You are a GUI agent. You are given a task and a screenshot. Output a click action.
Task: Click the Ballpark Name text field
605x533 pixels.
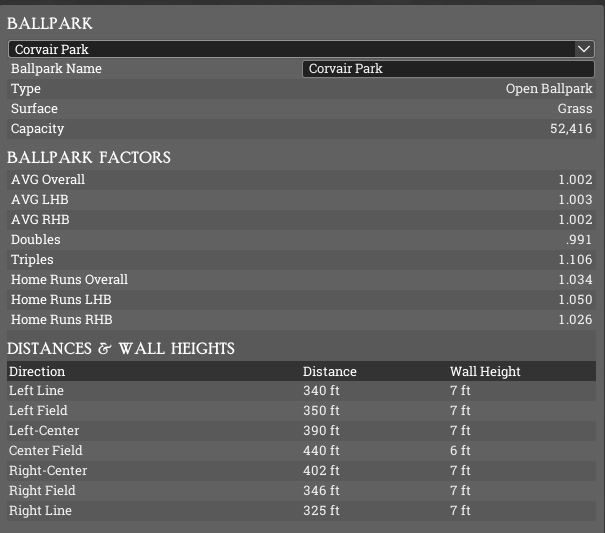coord(448,69)
